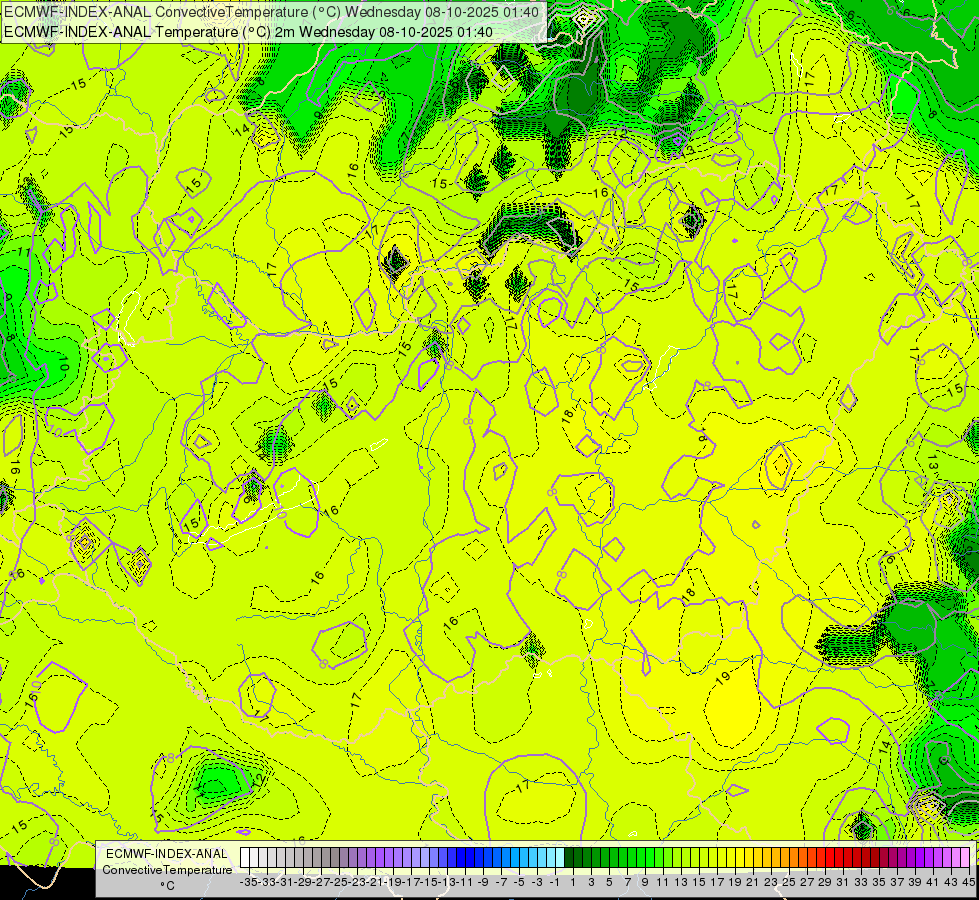979x900 pixels.
Task: Select the blue -11 legend swatch
Action: (x=461, y=858)
